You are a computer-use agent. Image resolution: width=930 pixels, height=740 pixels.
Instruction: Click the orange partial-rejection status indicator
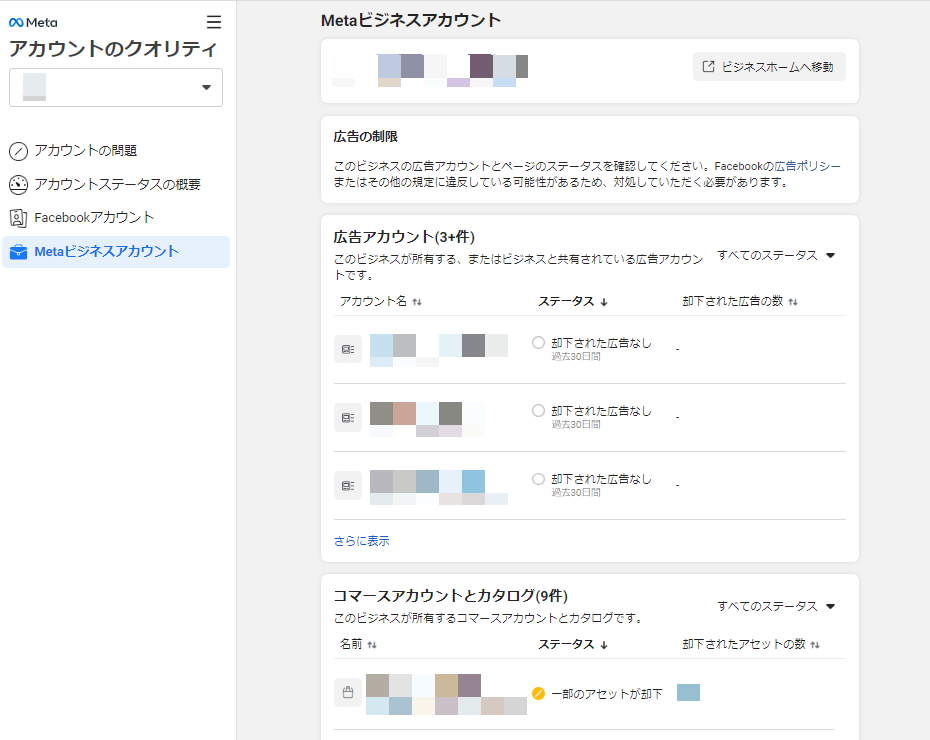click(539, 694)
